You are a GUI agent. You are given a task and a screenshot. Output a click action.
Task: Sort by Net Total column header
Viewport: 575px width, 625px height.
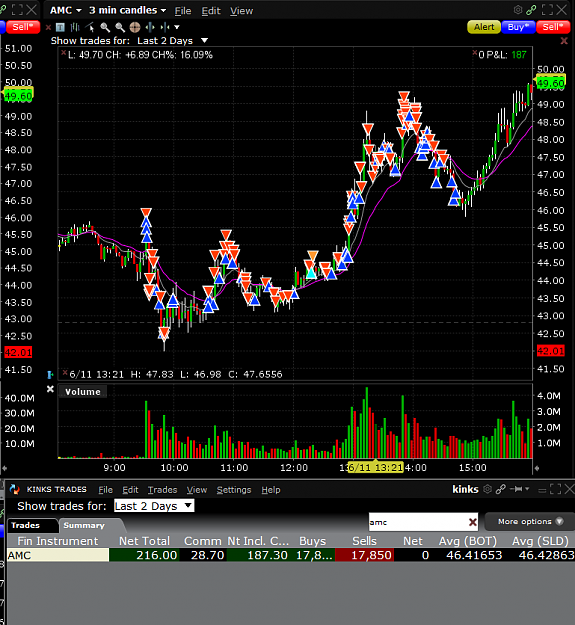tap(144, 541)
